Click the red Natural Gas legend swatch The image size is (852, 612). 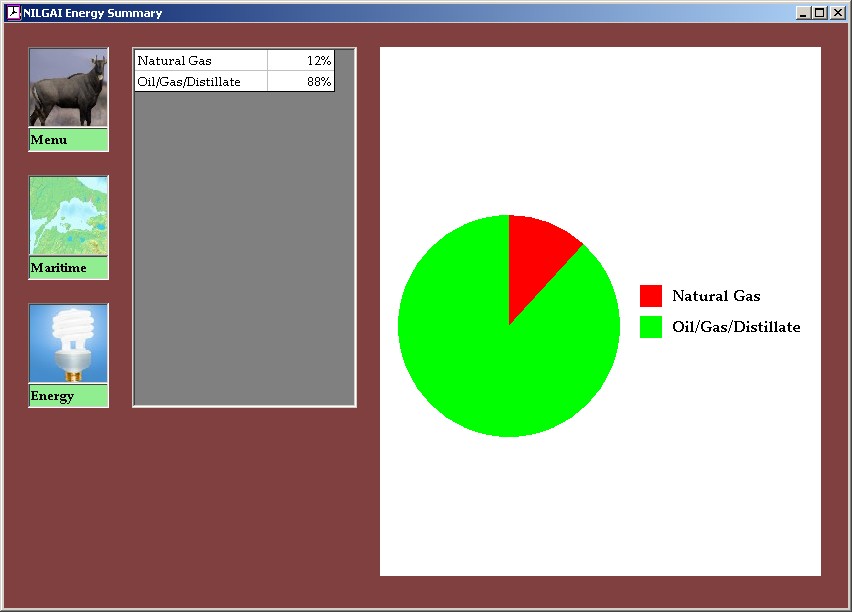click(651, 296)
